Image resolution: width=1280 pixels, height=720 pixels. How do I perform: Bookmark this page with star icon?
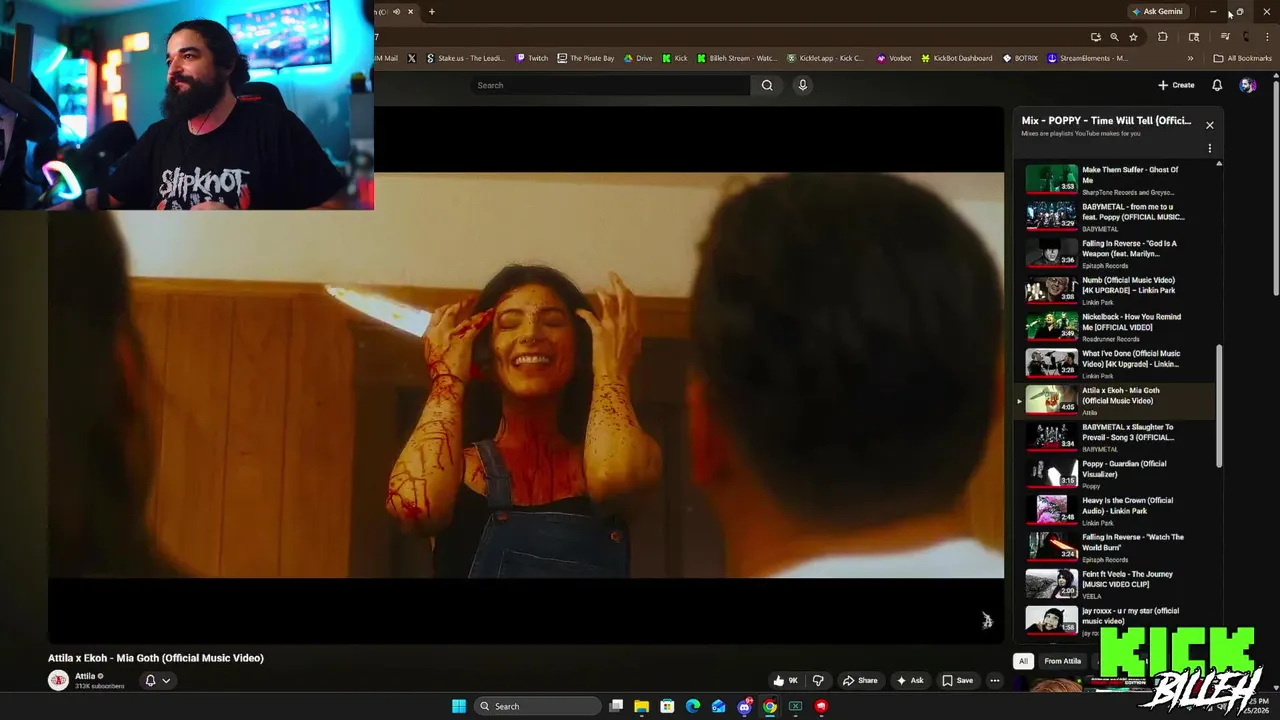(x=1133, y=37)
